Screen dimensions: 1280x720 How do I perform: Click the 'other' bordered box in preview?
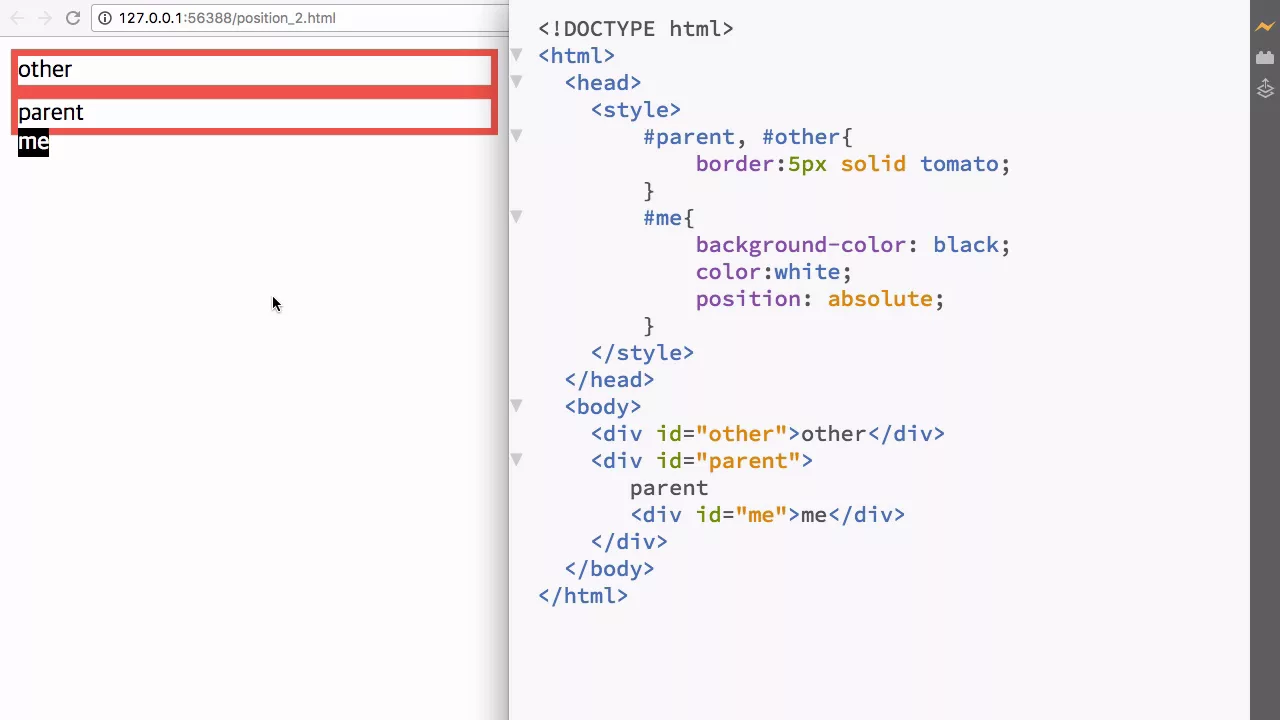(254, 69)
